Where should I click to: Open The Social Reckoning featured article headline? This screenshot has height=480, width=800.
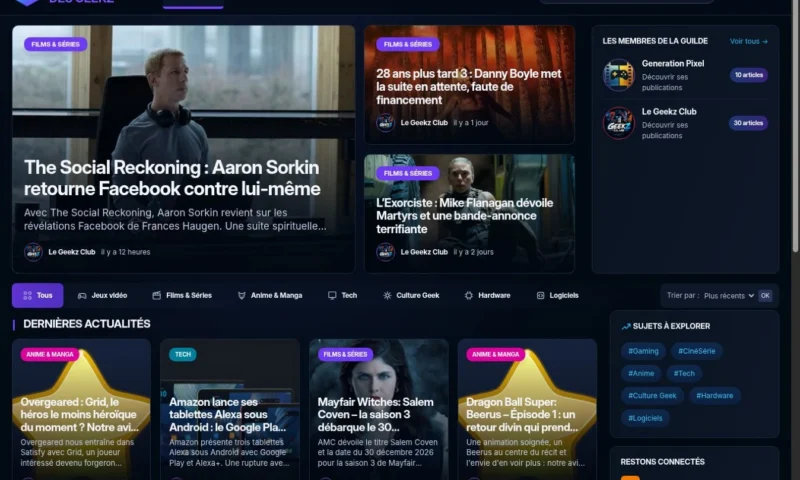click(x=172, y=178)
